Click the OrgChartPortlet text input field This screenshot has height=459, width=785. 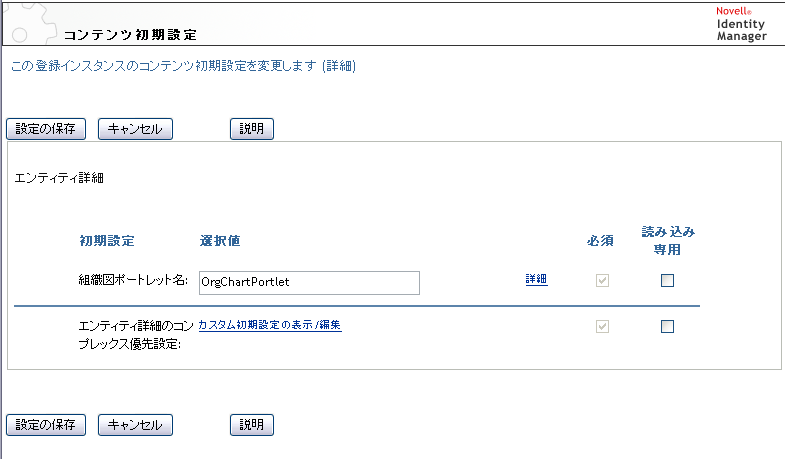pyautogui.click(x=308, y=282)
